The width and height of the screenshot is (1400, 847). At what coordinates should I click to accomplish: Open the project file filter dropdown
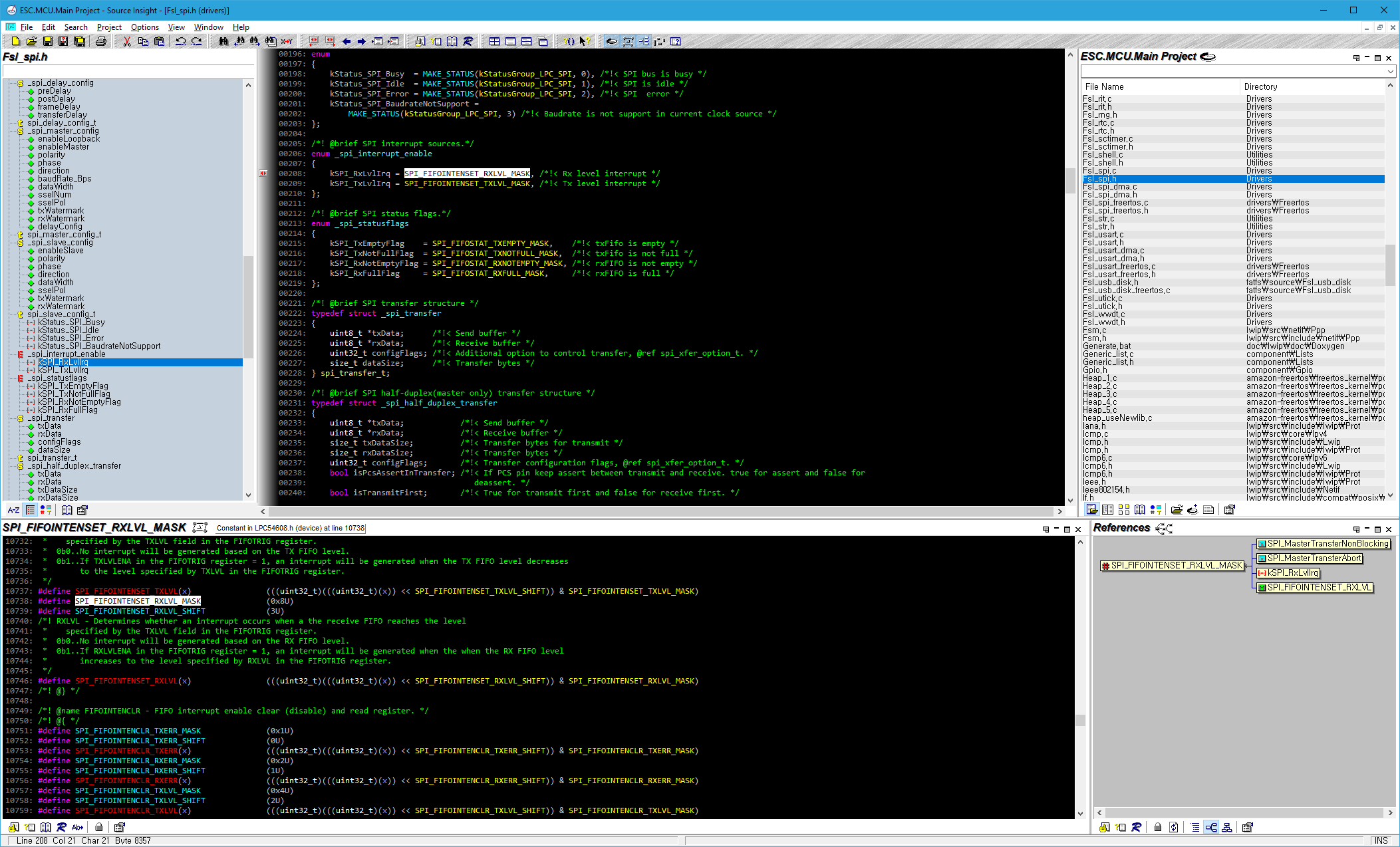1390,71
